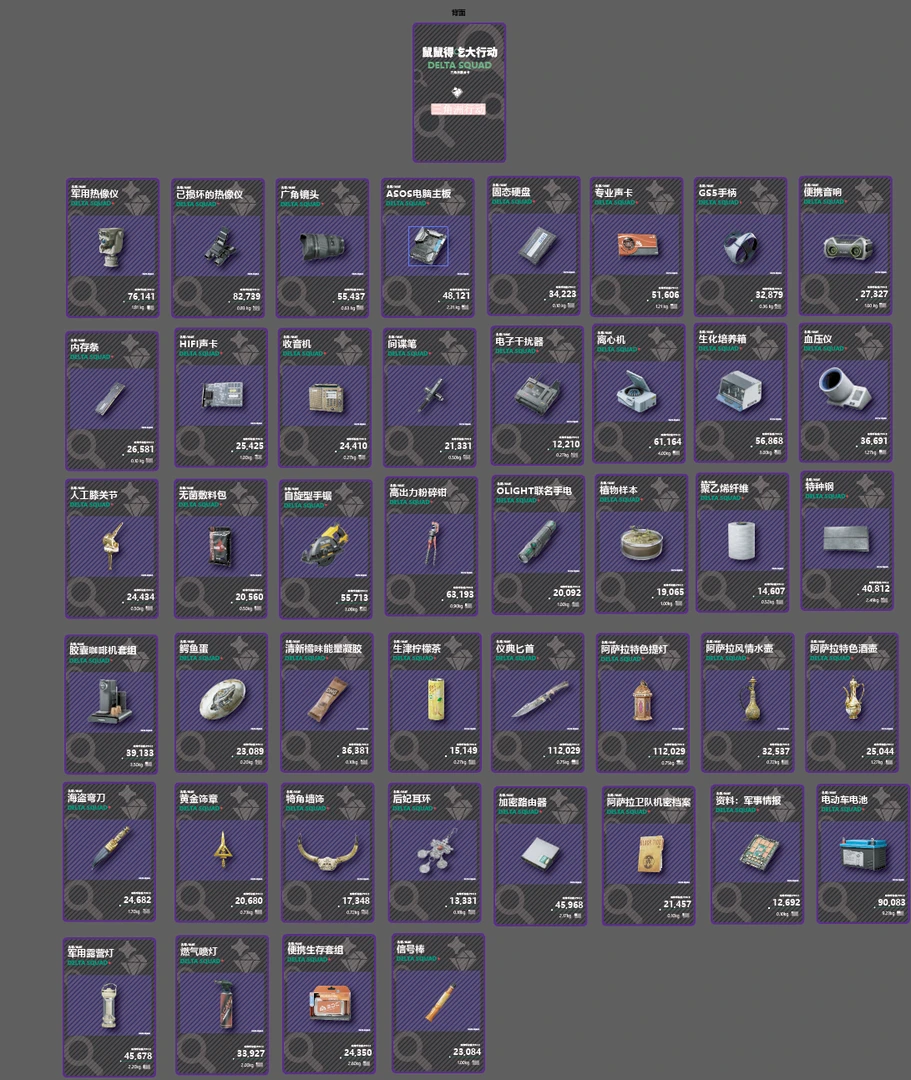This screenshot has width=911, height=1080.
Task: Click the EV battery image on 电动车电池 card
Action: [862, 854]
